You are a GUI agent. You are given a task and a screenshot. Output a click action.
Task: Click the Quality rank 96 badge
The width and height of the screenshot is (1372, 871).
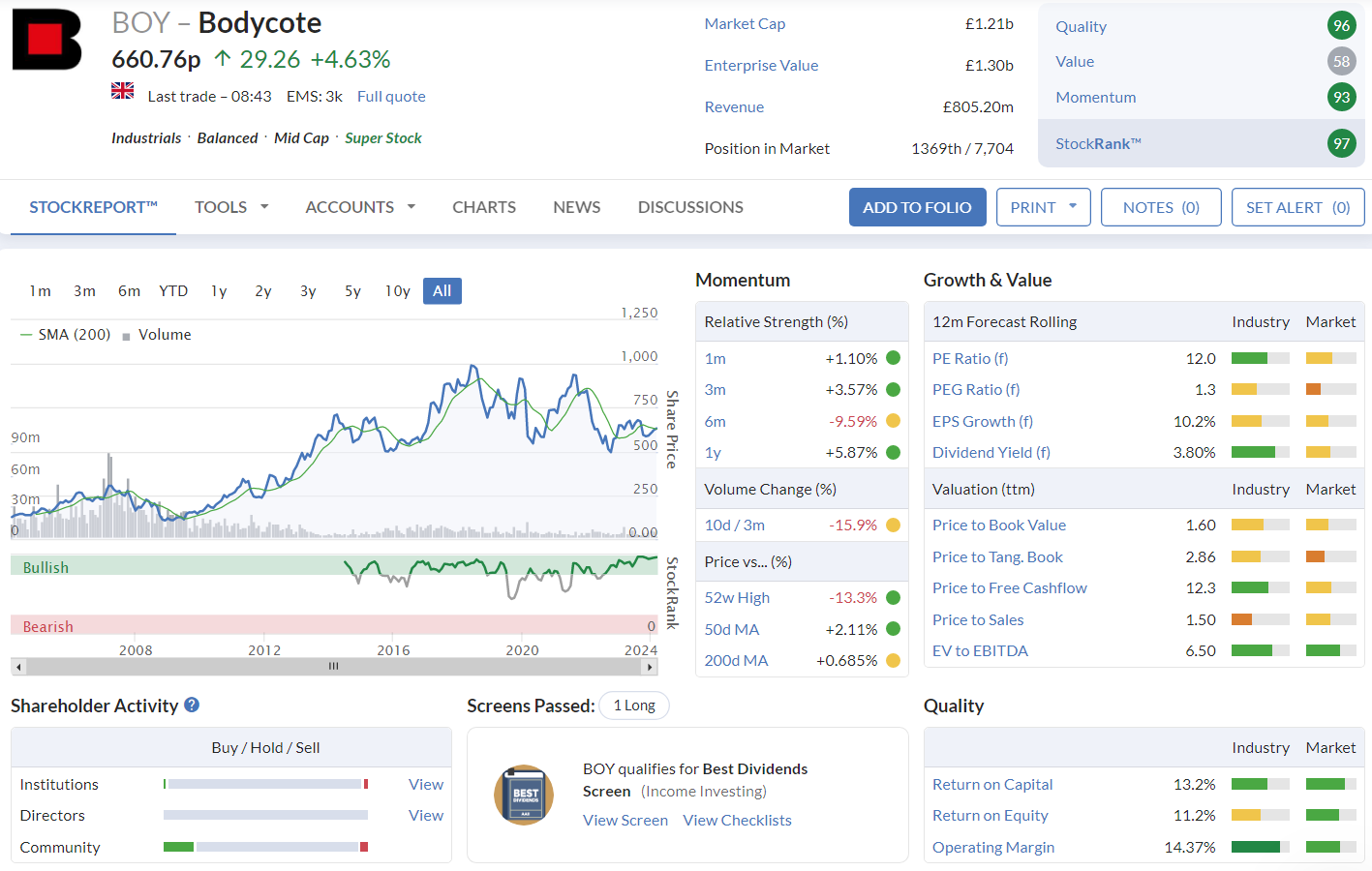pyautogui.click(x=1341, y=26)
